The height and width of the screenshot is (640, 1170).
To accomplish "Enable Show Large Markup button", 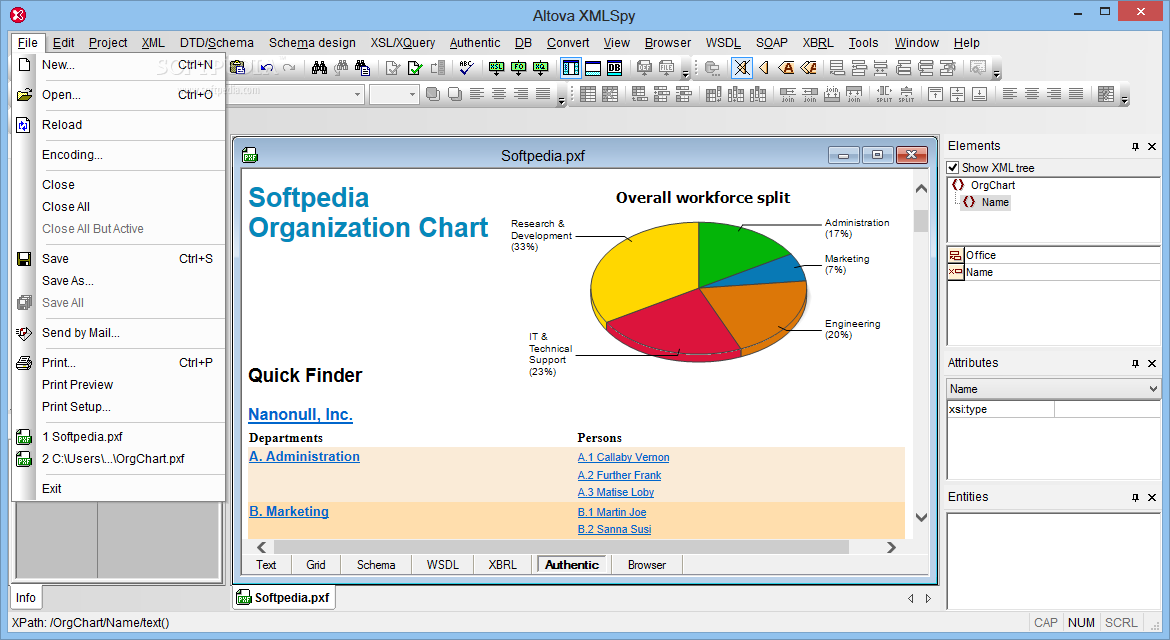I will [786, 68].
